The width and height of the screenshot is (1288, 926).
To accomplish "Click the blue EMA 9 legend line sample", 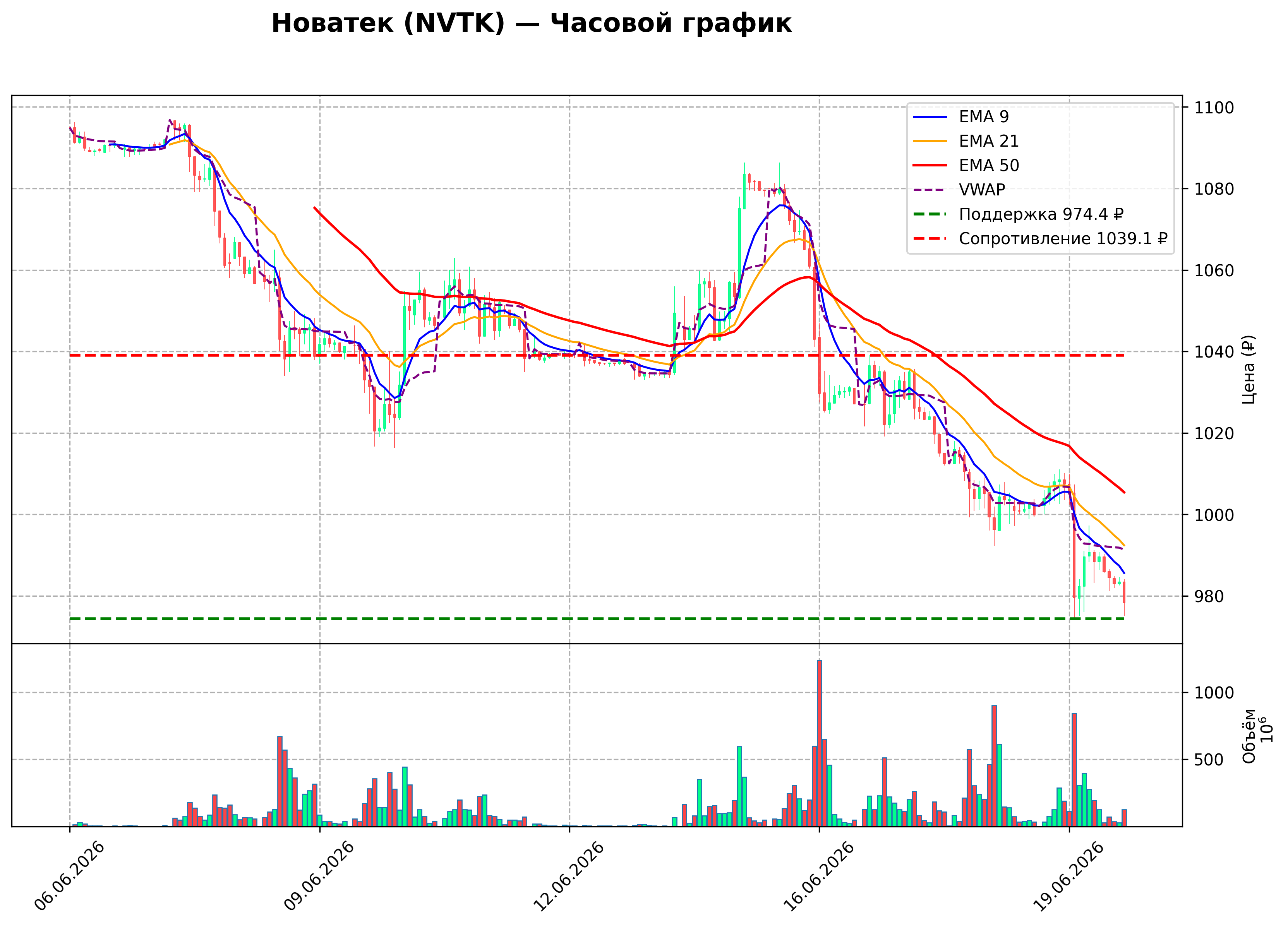I will pyautogui.click(x=930, y=117).
